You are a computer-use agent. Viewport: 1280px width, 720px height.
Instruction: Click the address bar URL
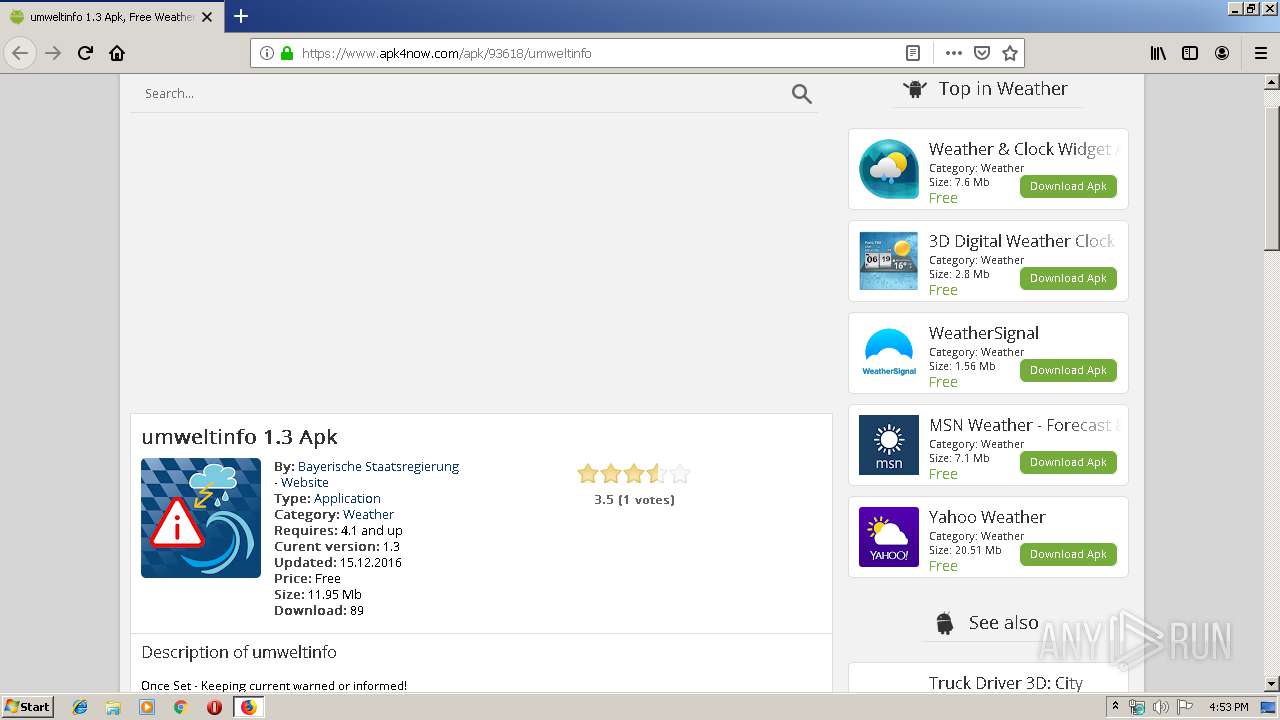click(446, 53)
